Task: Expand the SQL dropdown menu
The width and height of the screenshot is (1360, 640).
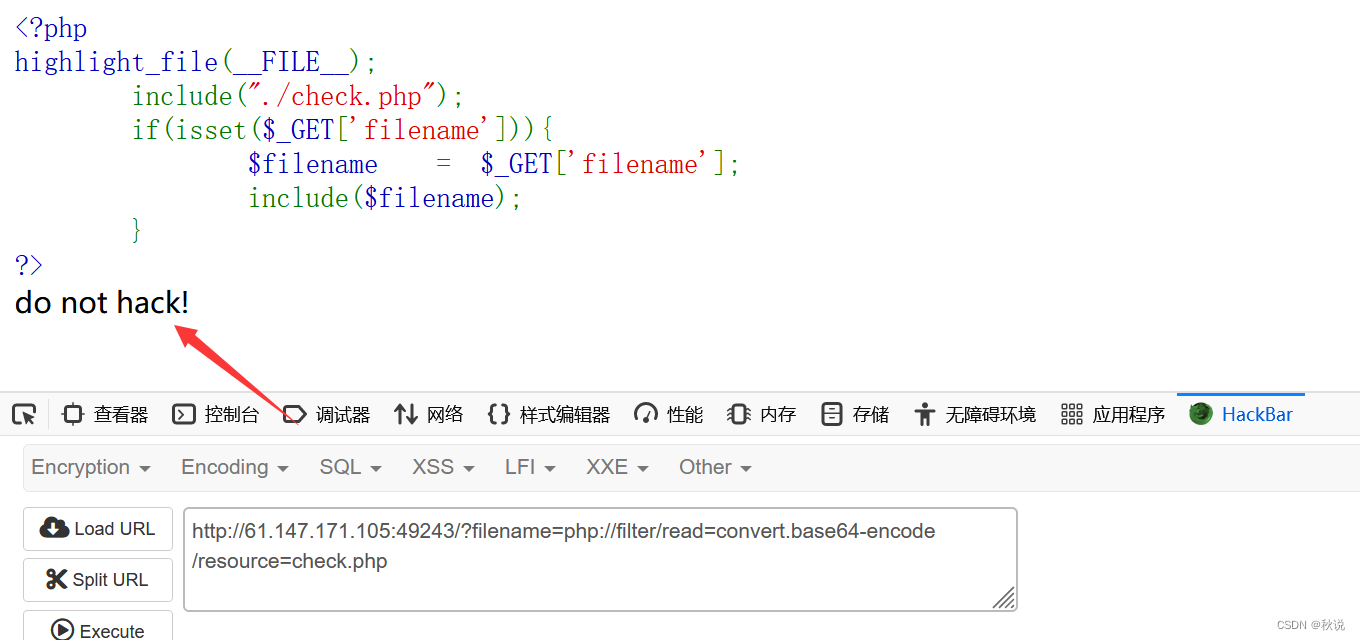Action: pos(350,467)
